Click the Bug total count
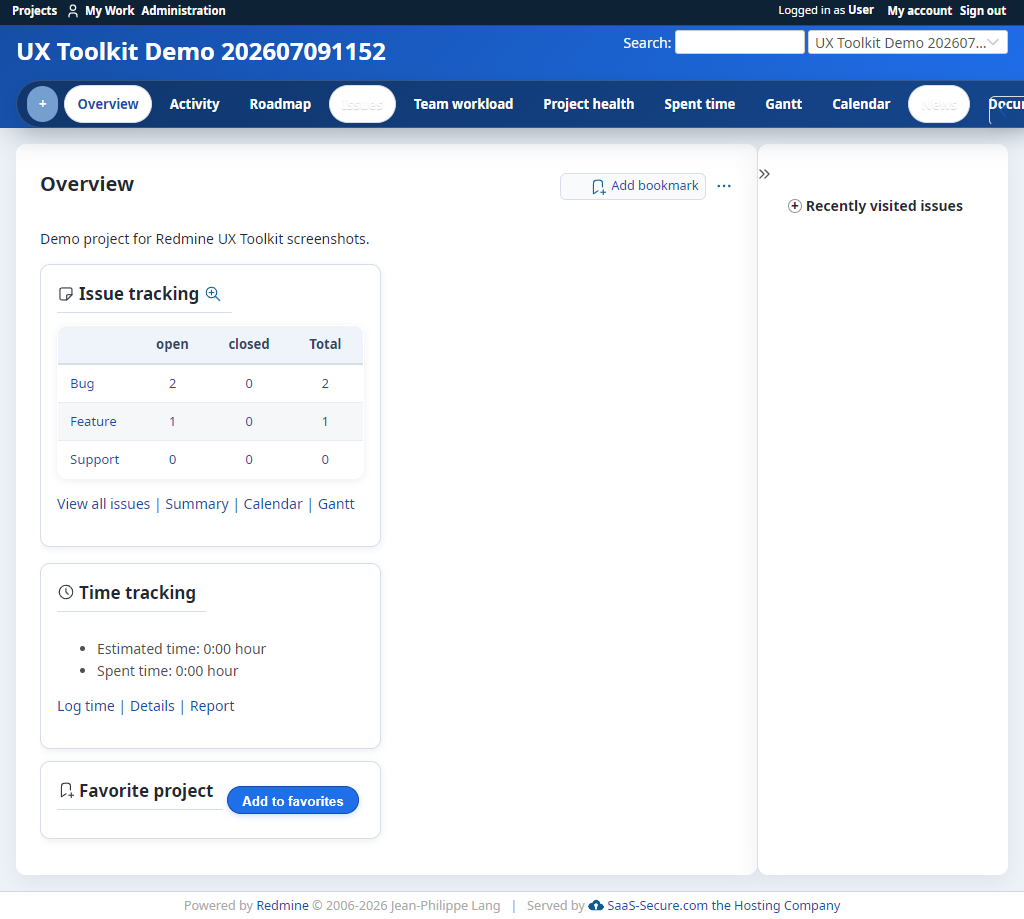1024x919 pixels. tap(325, 384)
